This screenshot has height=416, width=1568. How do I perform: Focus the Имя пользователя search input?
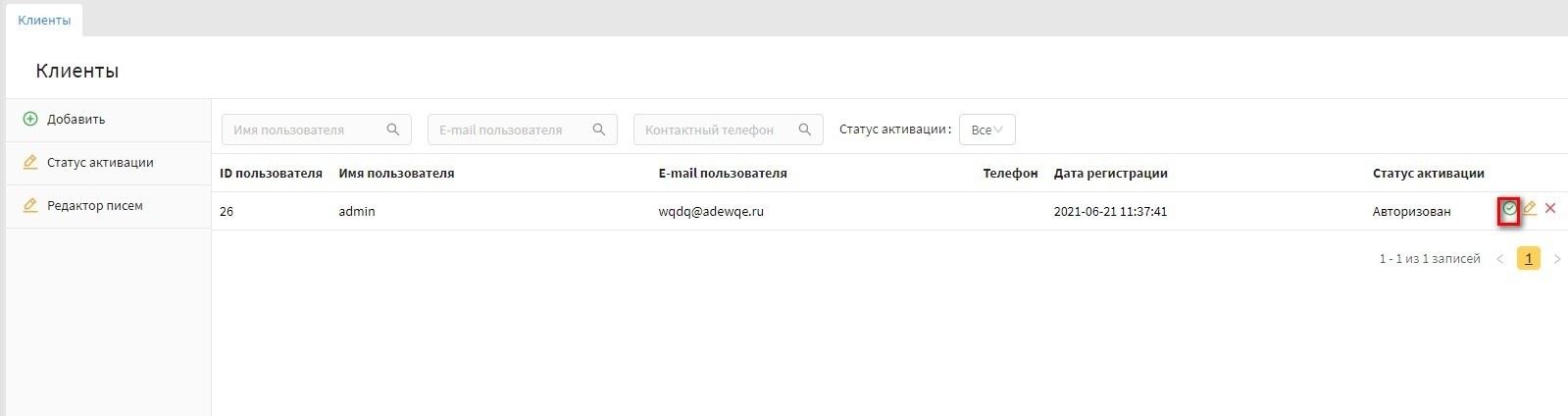[x=304, y=130]
